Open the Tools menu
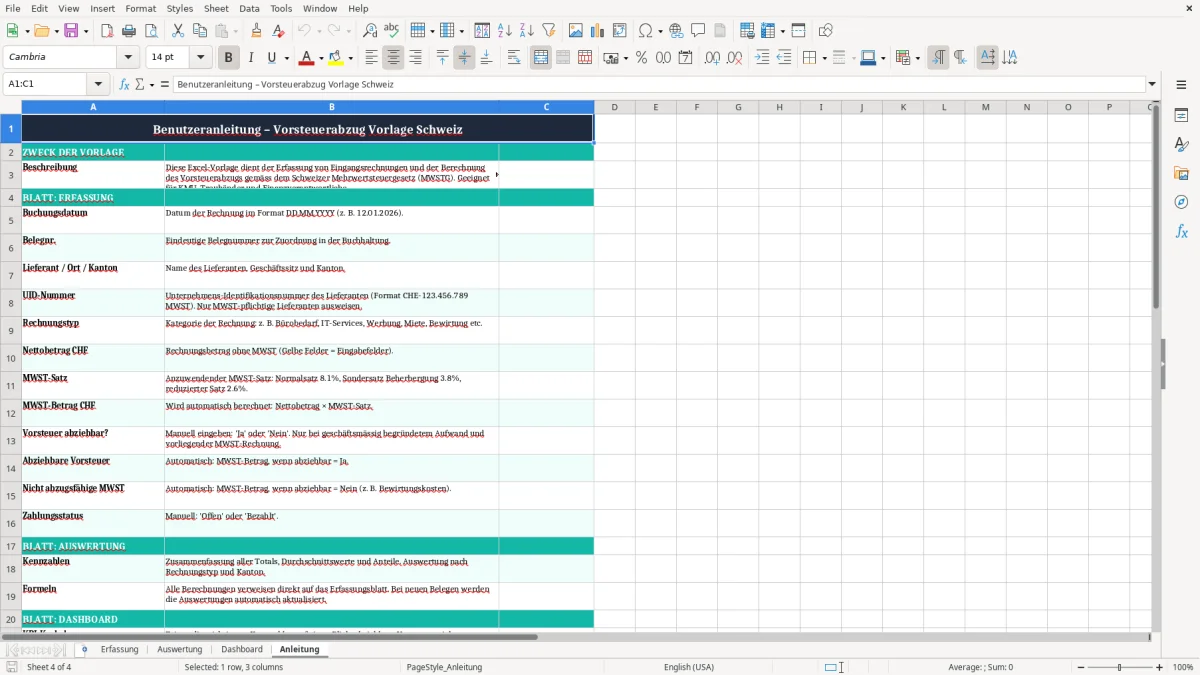This screenshot has height=675, width=1200. [281, 8]
